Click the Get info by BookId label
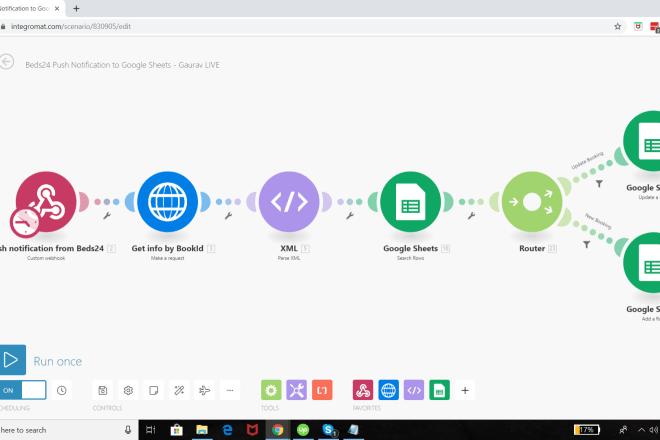The height and width of the screenshot is (440, 660). 168,248
